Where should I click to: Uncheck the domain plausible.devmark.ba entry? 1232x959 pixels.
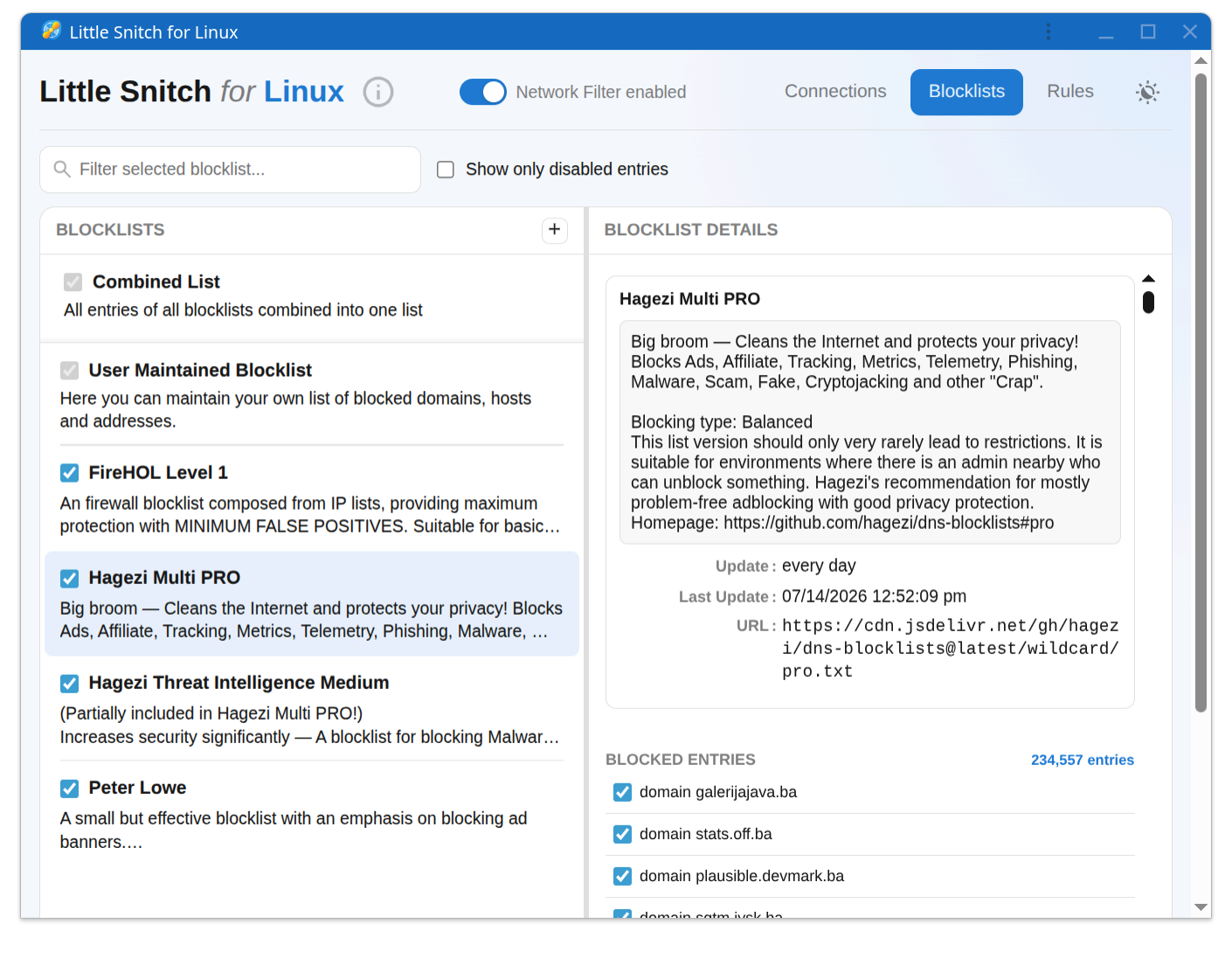[x=622, y=876]
